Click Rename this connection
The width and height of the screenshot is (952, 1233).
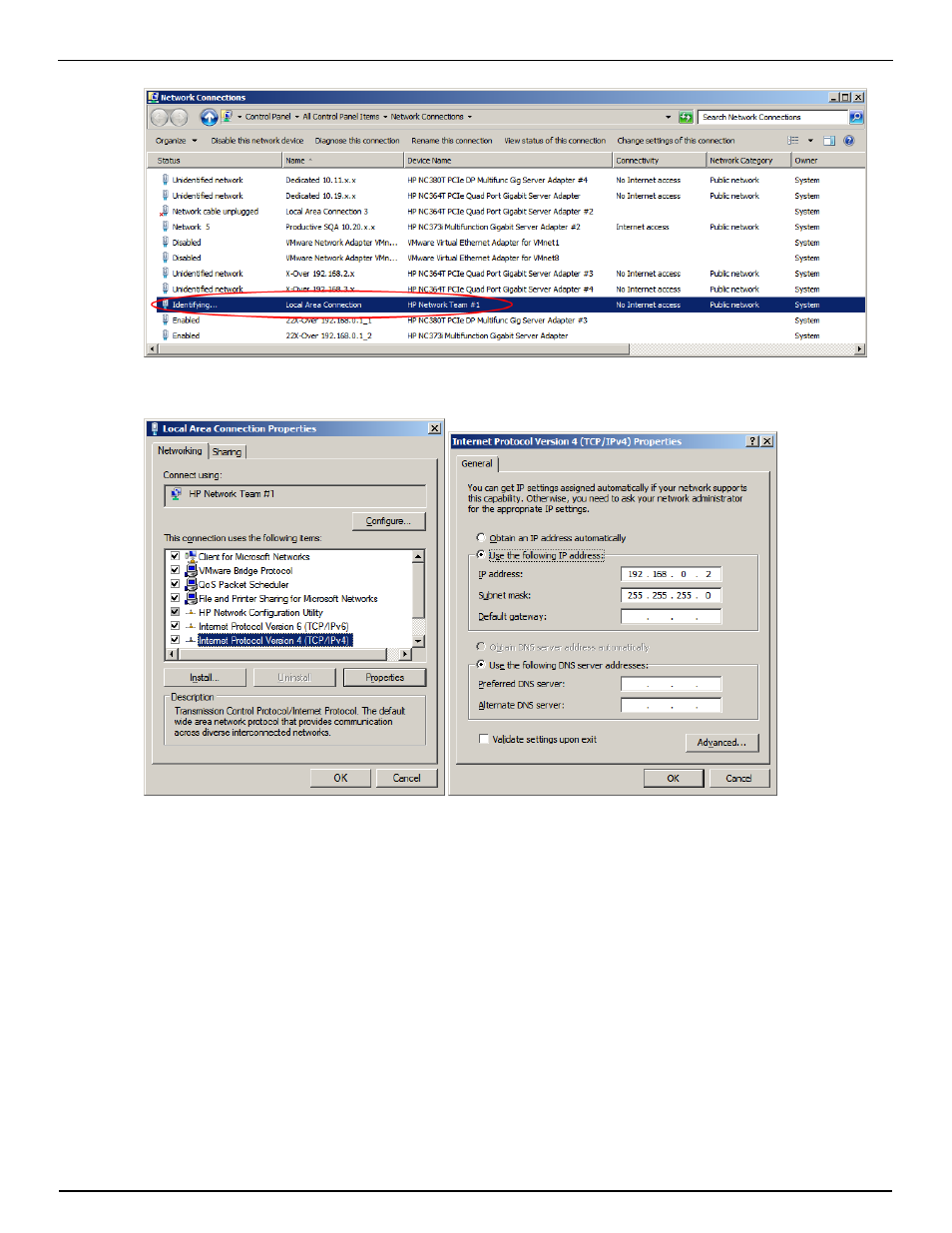pyautogui.click(x=452, y=141)
